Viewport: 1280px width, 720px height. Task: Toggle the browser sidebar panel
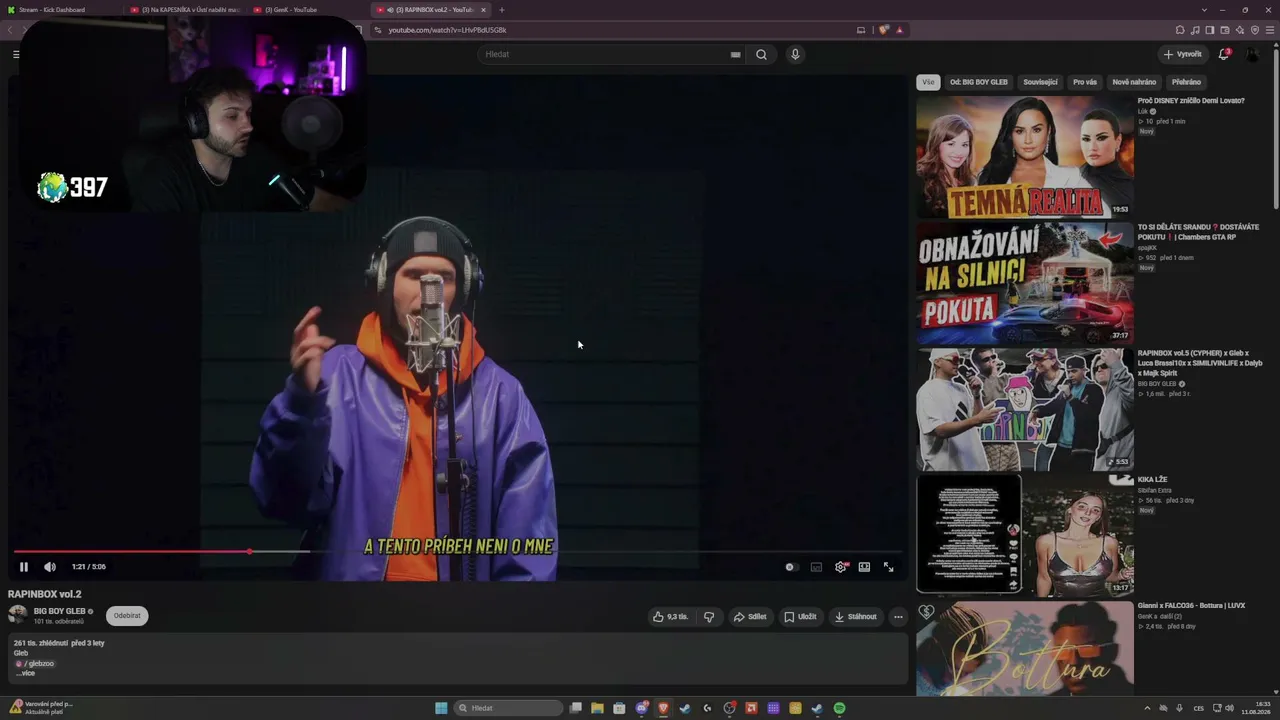click(x=1210, y=30)
